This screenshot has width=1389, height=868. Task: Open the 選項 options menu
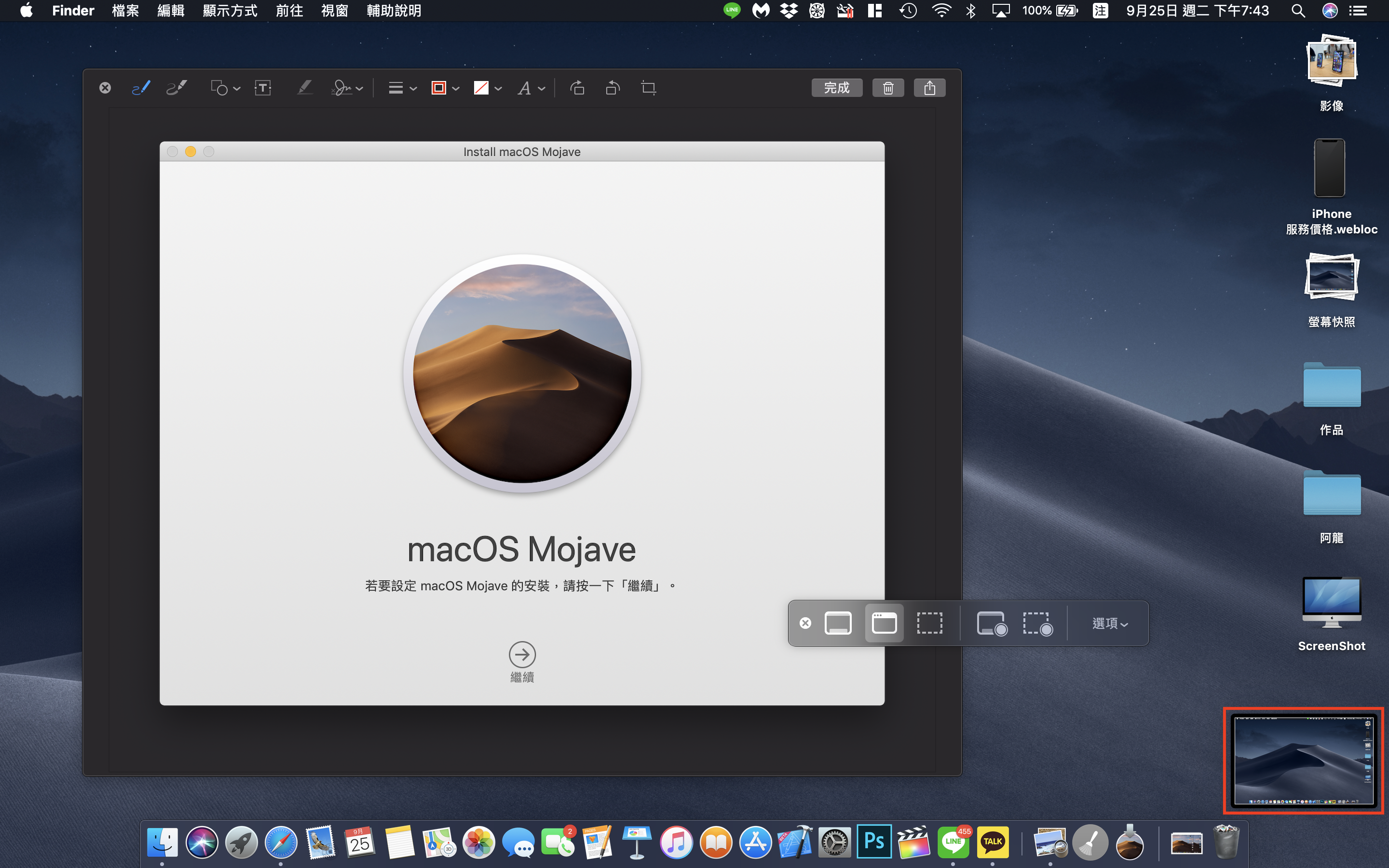pyautogui.click(x=1110, y=624)
